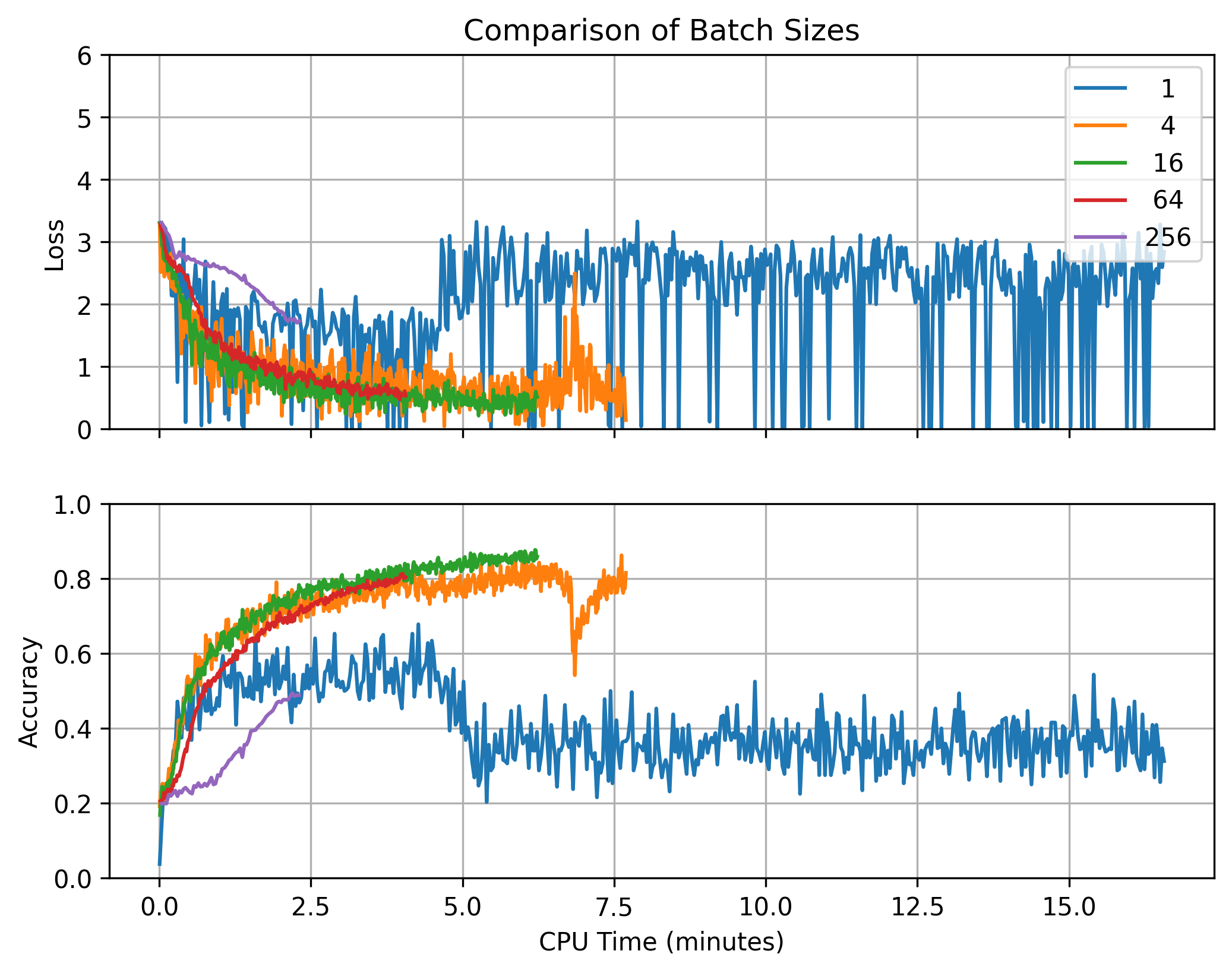
Task: Click the purple legend swatch for batch size 256
Action: pyautogui.click(x=1100, y=237)
